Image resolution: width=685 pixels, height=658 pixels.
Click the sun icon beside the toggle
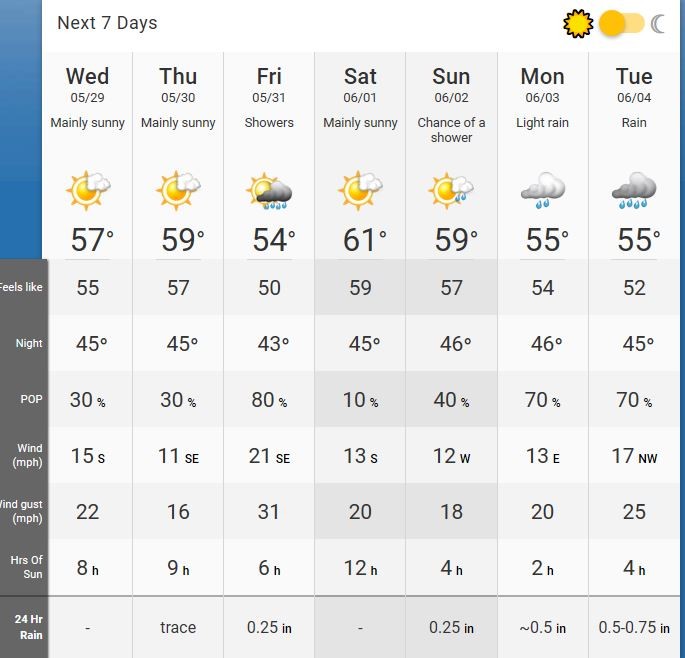click(x=578, y=23)
